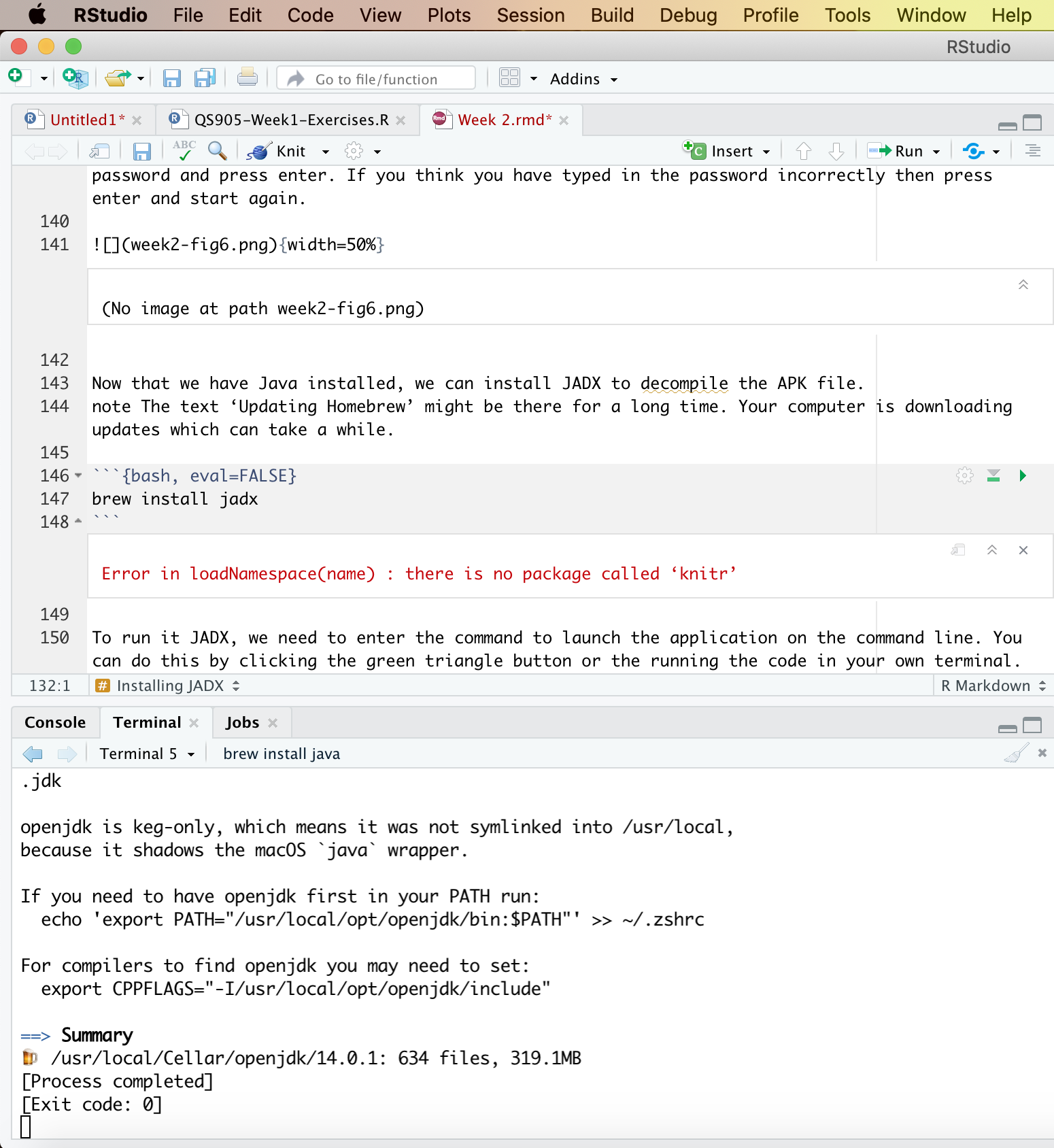This screenshot has width=1054, height=1148.
Task: Open the Terminal 5 dropdown
Action: pyautogui.click(x=147, y=754)
